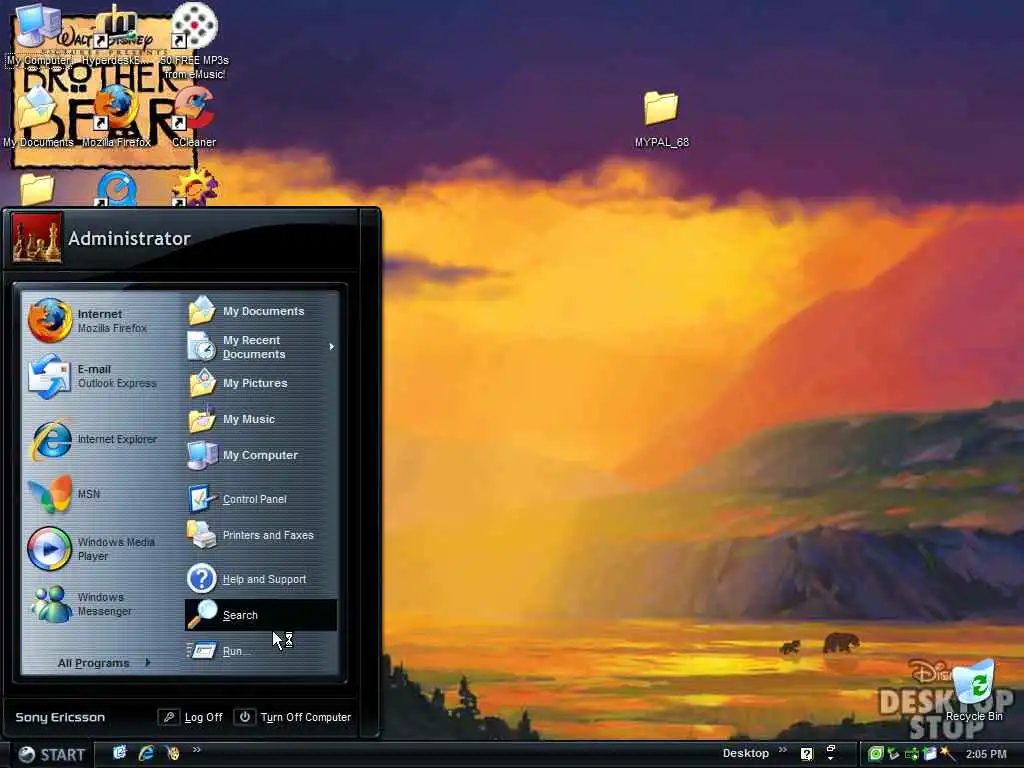Open the Run dialog from Start menu

(x=260, y=651)
